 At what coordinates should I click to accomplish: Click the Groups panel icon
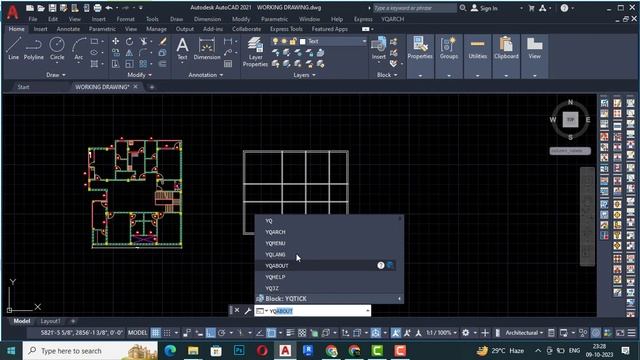pyautogui.click(x=449, y=49)
